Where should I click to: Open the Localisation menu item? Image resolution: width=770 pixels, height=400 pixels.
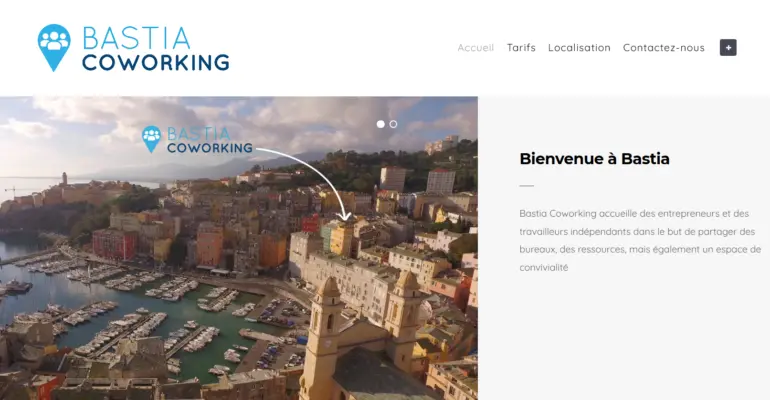[x=579, y=48]
